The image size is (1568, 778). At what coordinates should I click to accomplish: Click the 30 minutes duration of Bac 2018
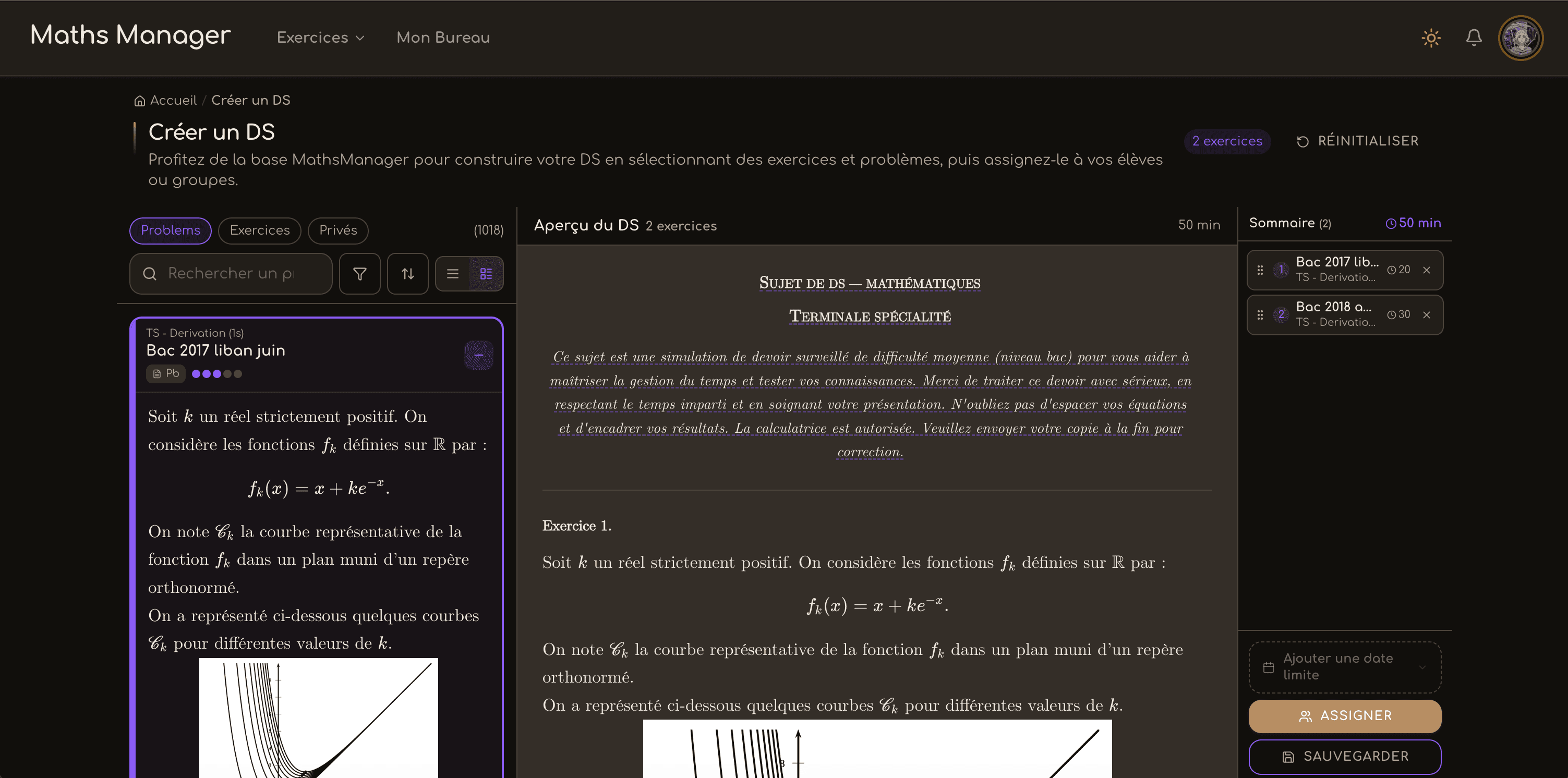click(1398, 314)
